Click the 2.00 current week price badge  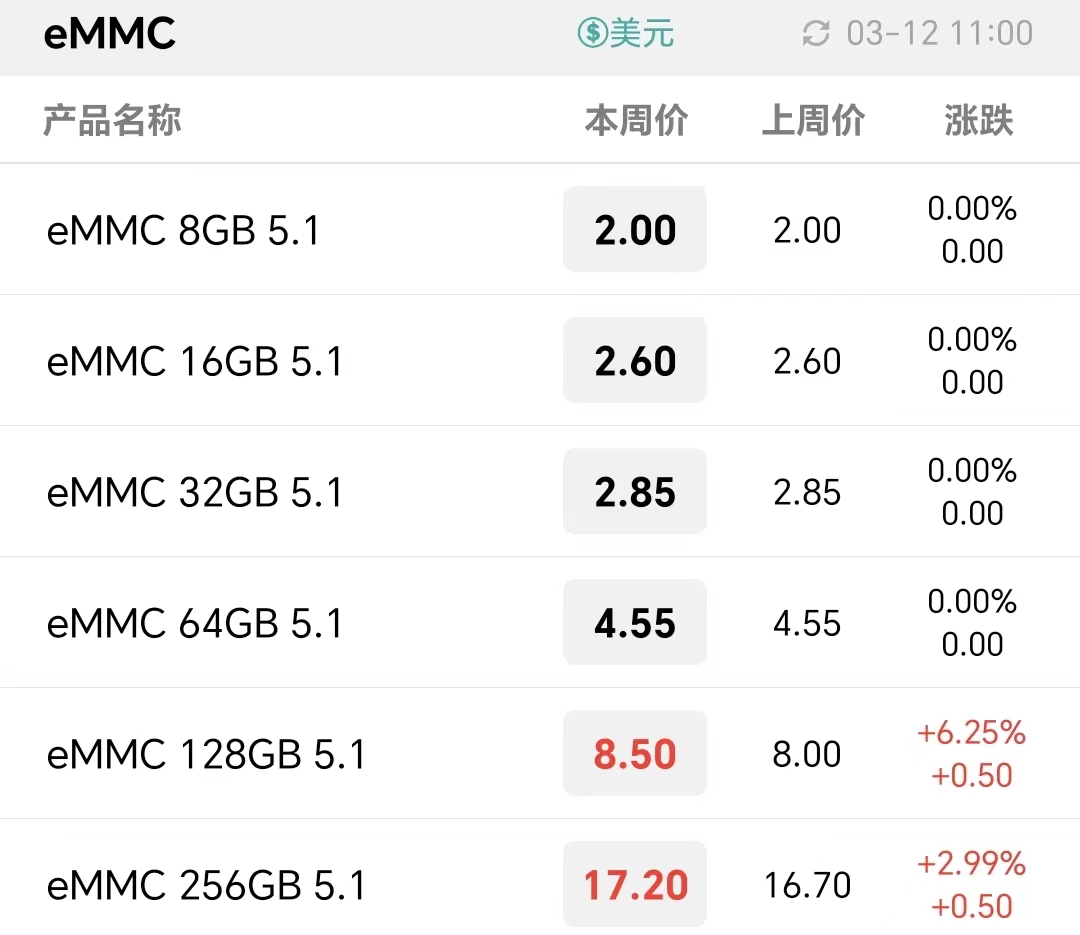coord(635,229)
